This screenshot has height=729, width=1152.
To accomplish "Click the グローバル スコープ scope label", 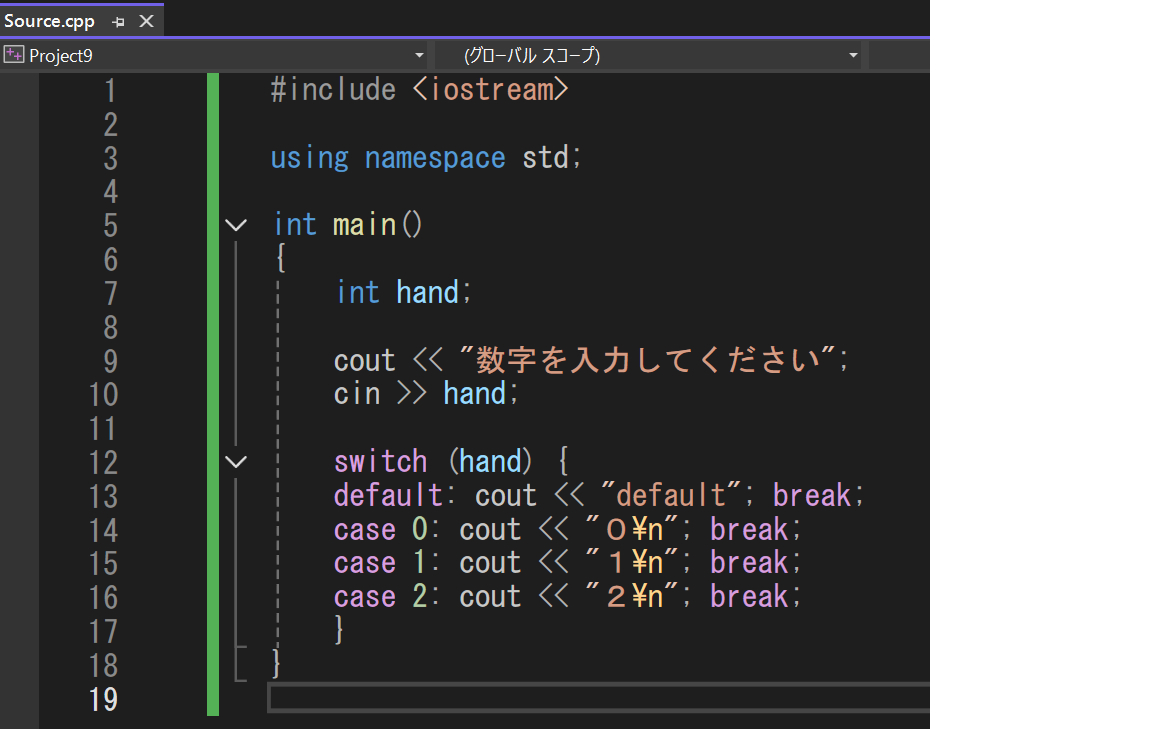I will [532, 56].
